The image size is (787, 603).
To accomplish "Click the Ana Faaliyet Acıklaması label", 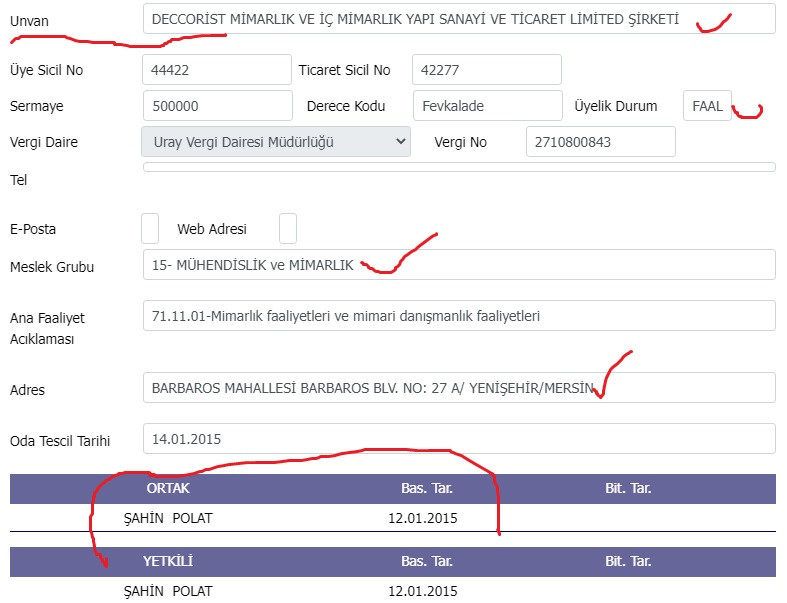I will pos(47,328).
